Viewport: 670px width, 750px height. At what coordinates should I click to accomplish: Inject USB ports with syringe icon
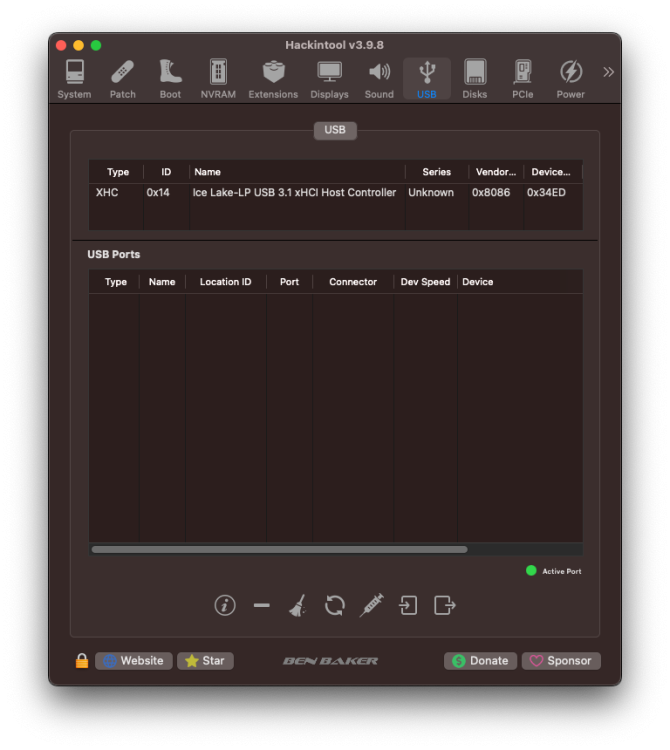pyautogui.click(x=372, y=605)
